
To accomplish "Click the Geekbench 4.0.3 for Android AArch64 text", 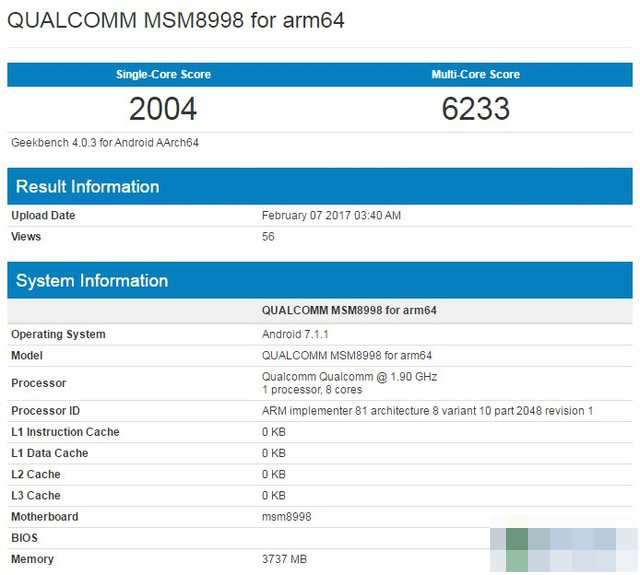I will click(x=105, y=143).
